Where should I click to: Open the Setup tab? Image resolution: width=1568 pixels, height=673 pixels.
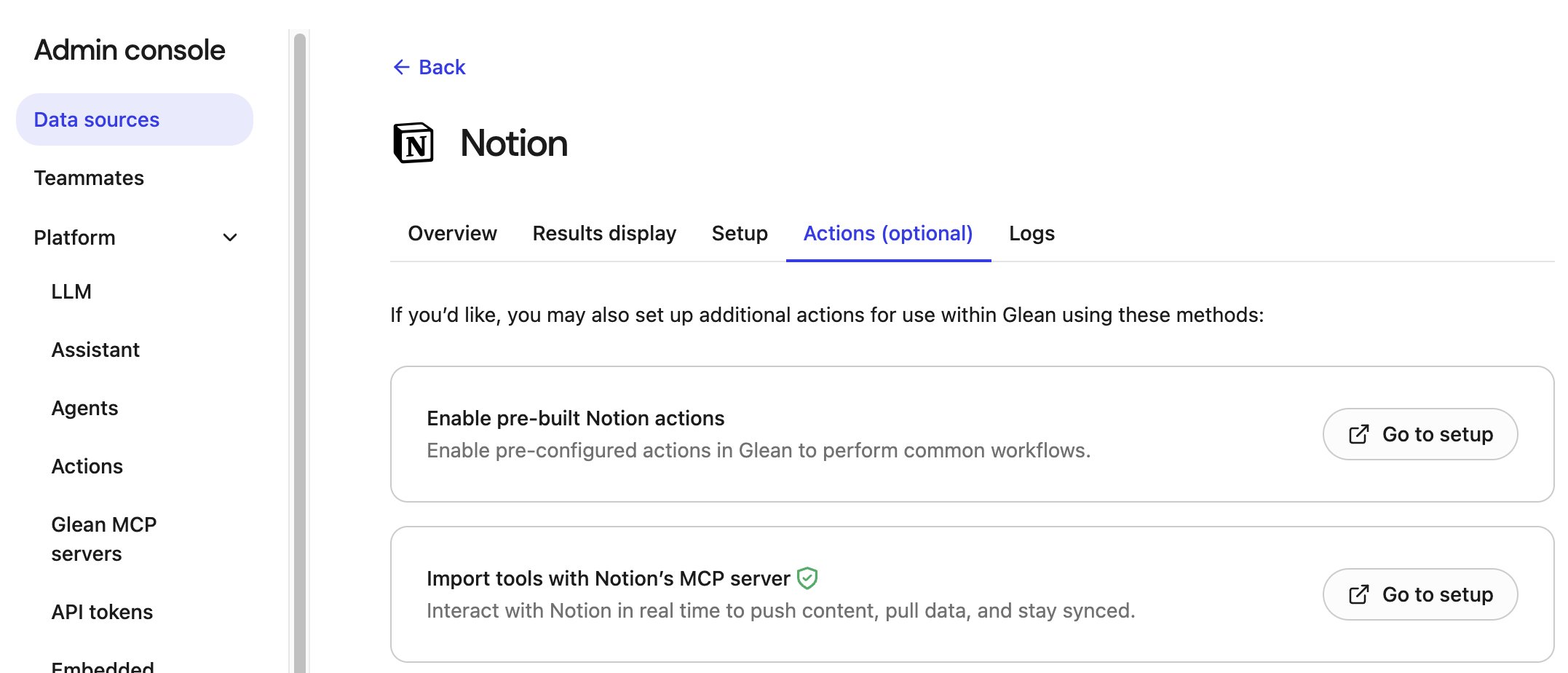point(740,233)
